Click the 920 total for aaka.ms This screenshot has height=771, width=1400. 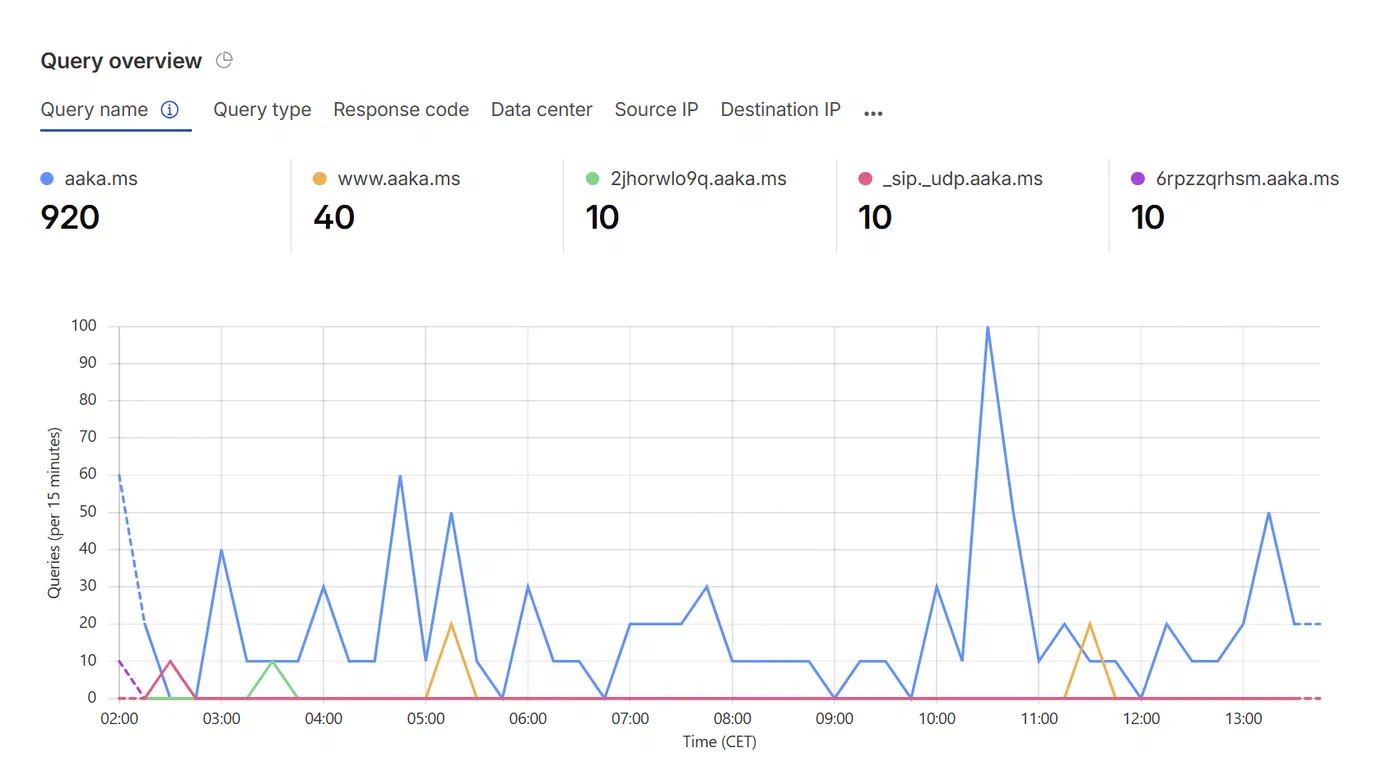[x=70, y=217]
